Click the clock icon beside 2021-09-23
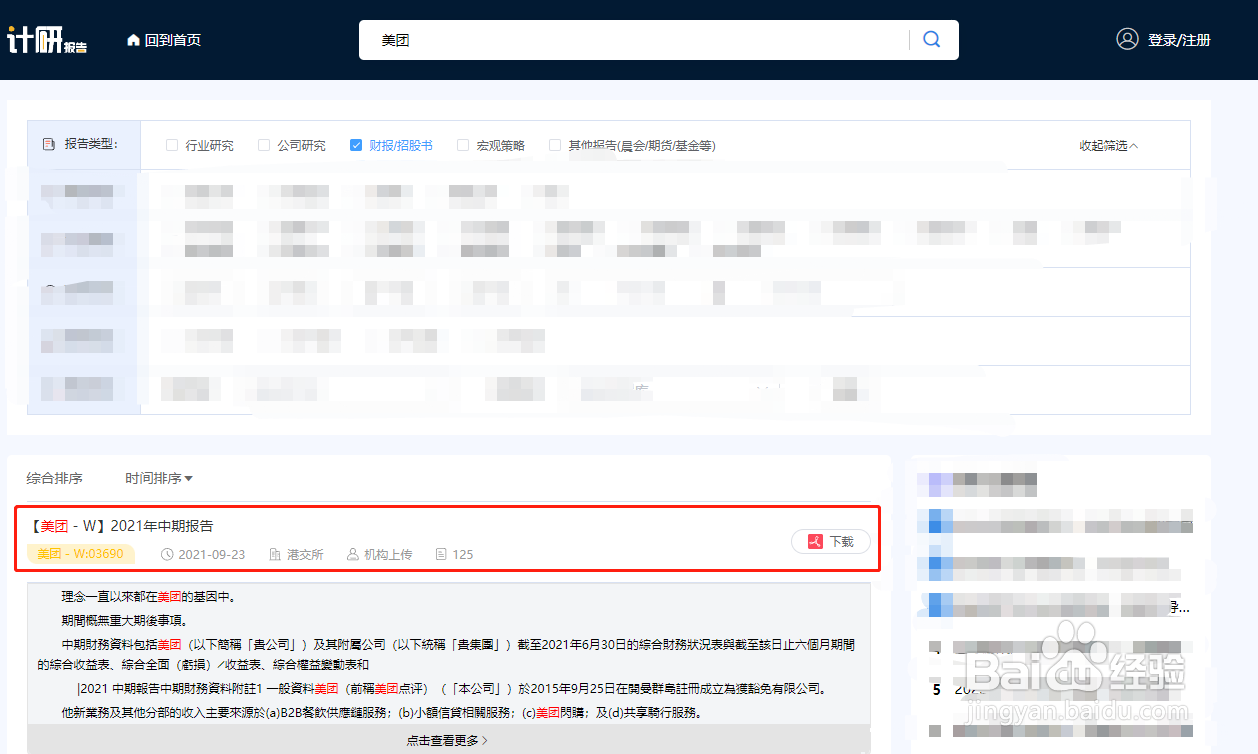The image size is (1258, 754). point(167,554)
